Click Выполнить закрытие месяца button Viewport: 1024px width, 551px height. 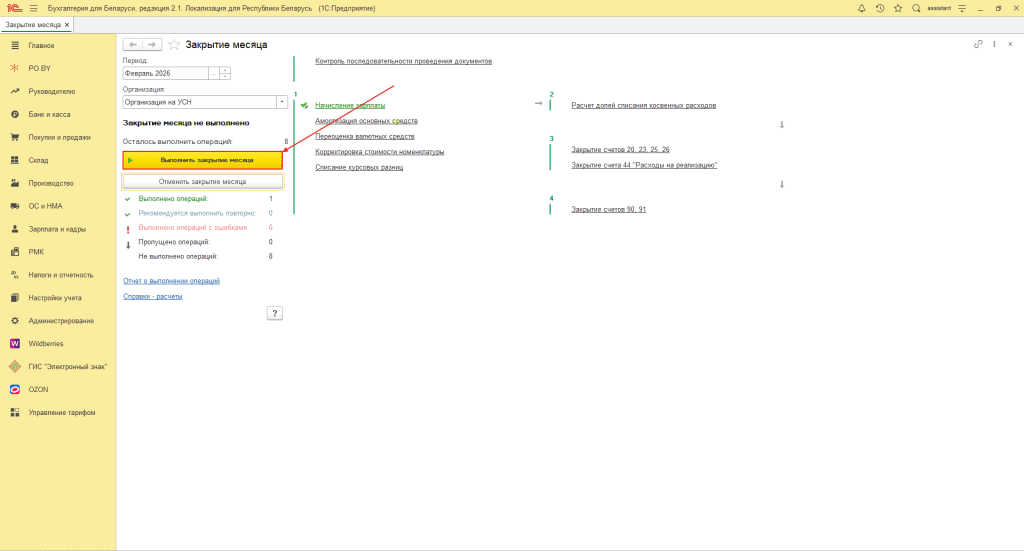[x=203, y=159]
